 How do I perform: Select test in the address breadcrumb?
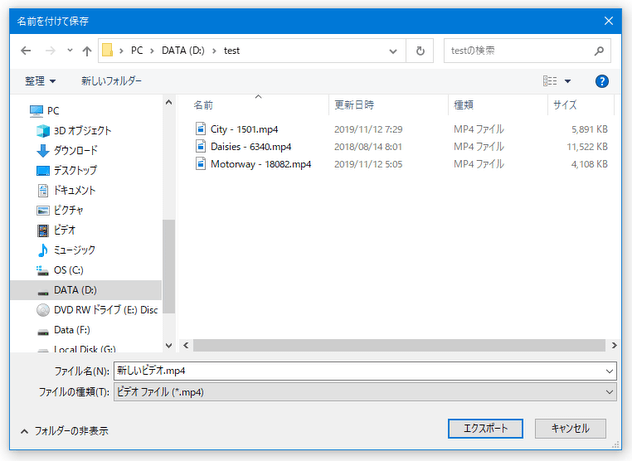point(231,50)
